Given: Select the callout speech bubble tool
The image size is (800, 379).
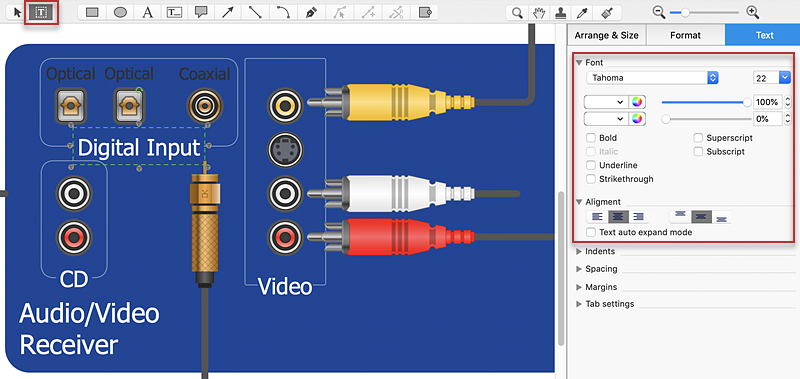Looking at the screenshot, I should (202, 12).
